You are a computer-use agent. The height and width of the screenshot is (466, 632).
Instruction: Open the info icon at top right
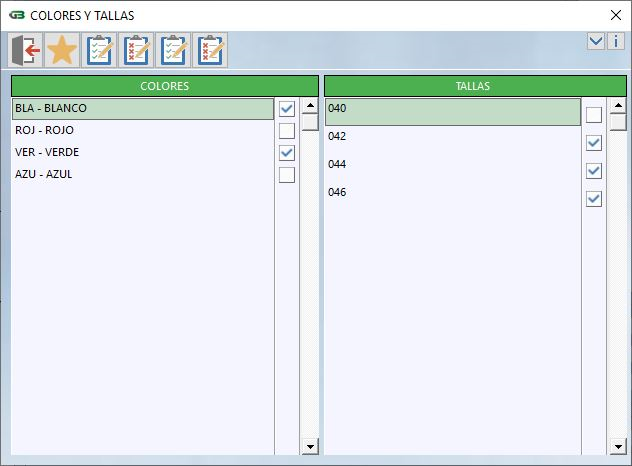coord(616,41)
